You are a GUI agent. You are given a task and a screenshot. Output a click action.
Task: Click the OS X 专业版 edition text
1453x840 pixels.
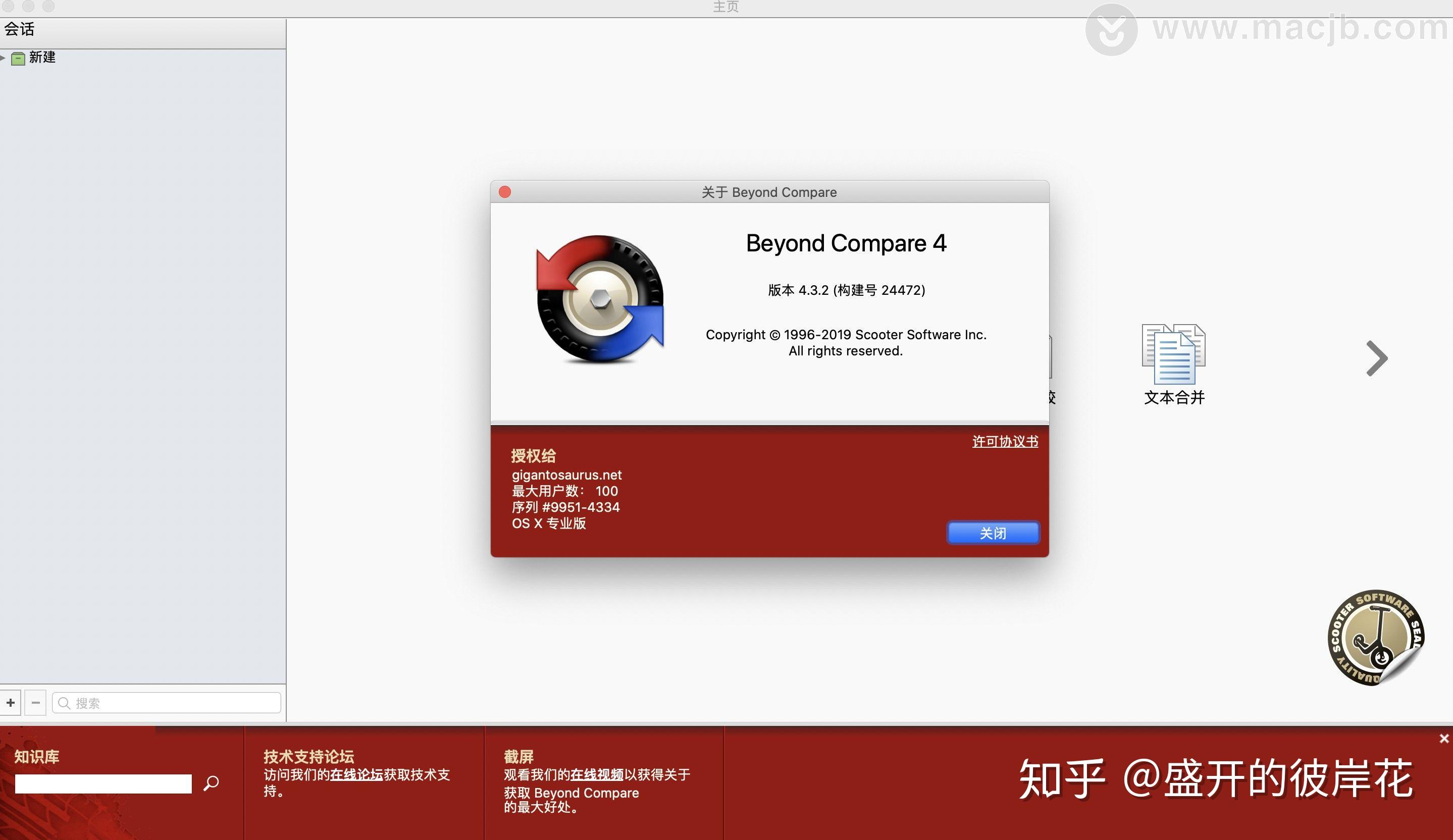point(549,523)
